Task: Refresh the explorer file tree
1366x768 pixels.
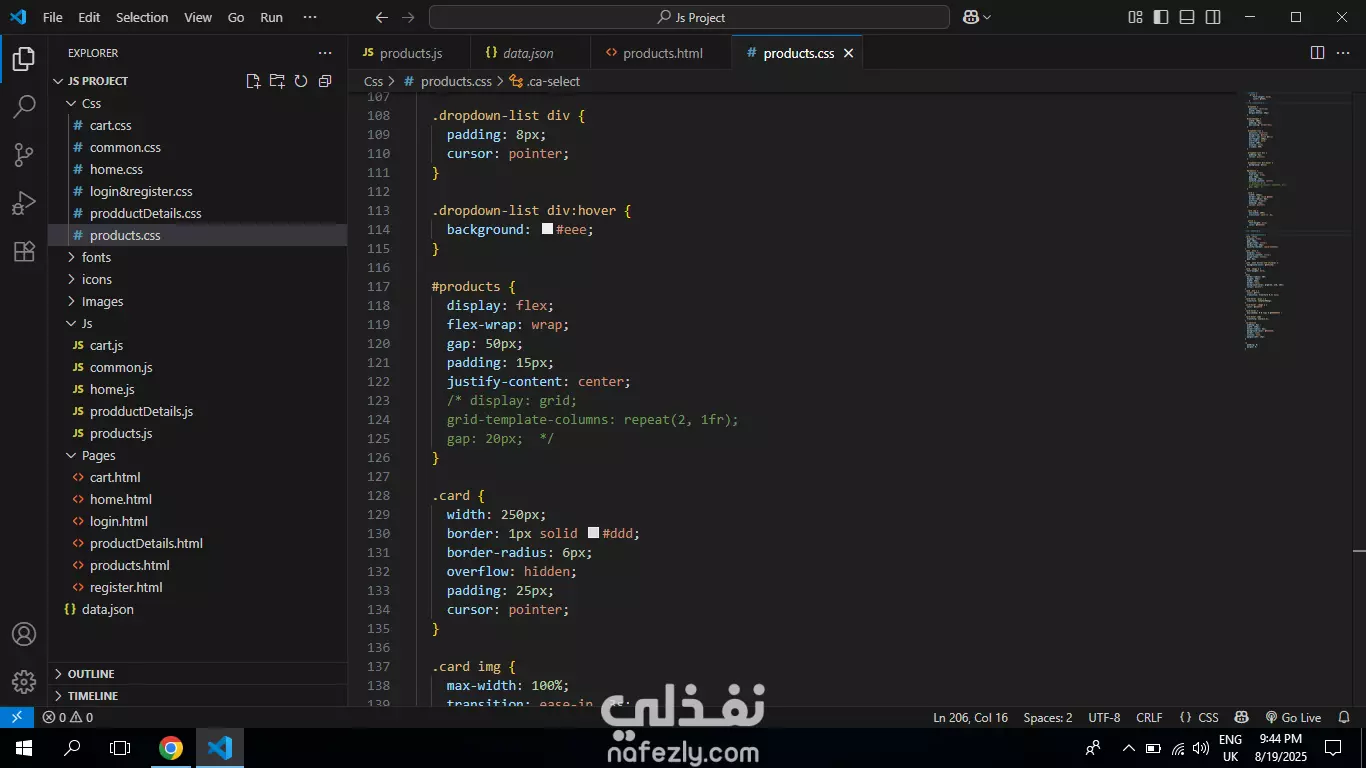Action: (301, 81)
